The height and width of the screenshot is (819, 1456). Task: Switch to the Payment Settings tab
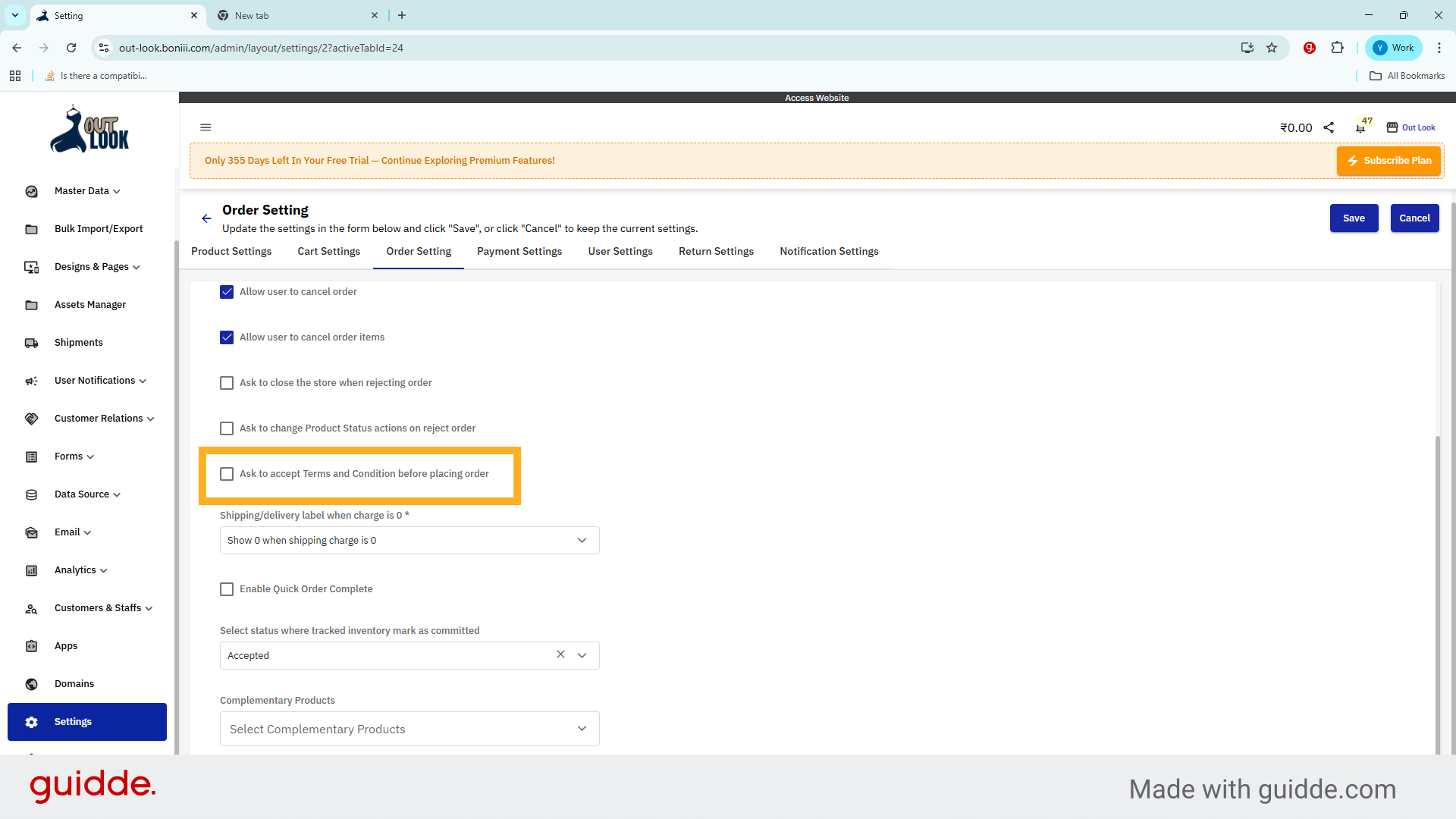coord(519,251)
